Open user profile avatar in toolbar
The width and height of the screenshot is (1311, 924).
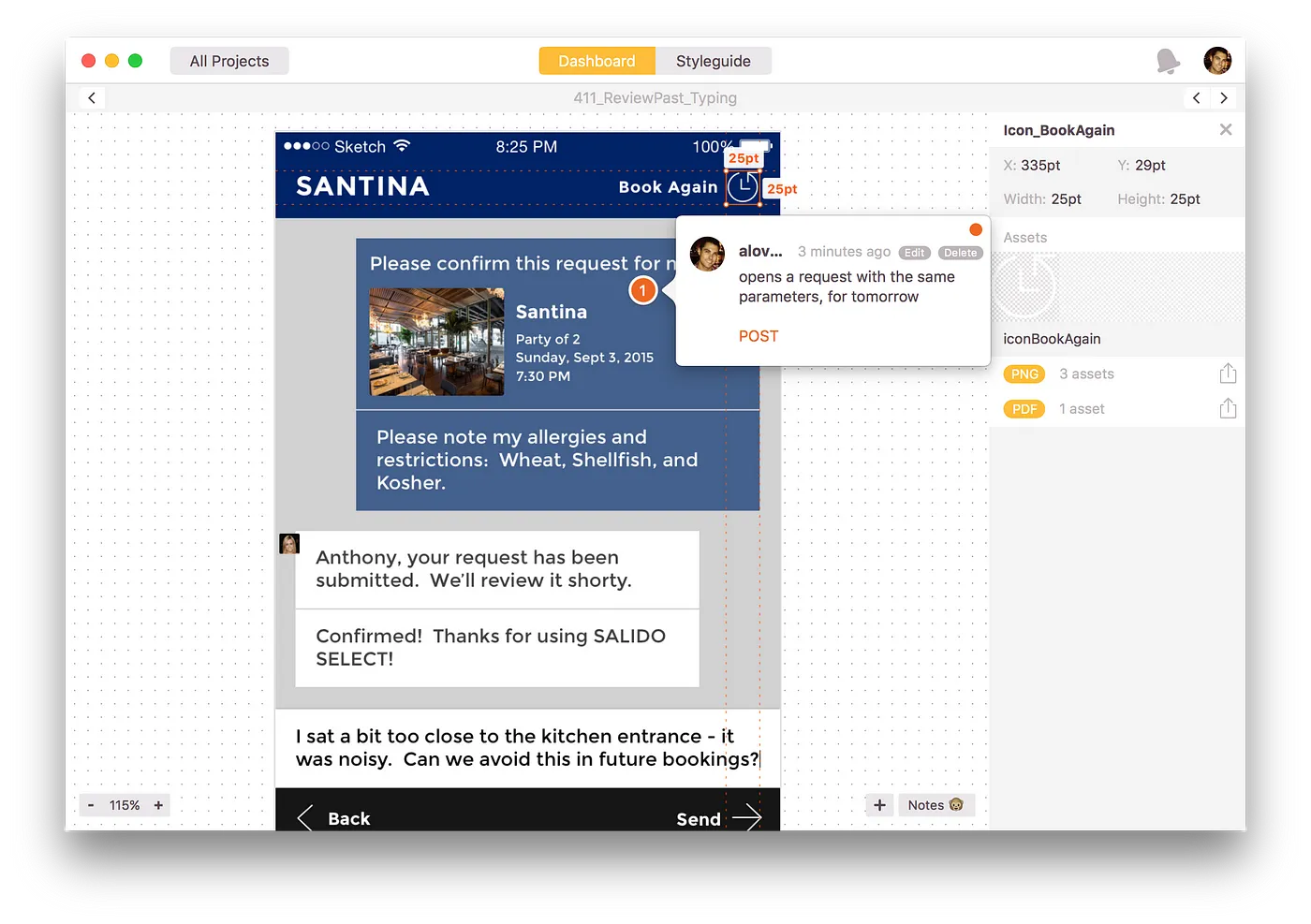[1217, 61]
